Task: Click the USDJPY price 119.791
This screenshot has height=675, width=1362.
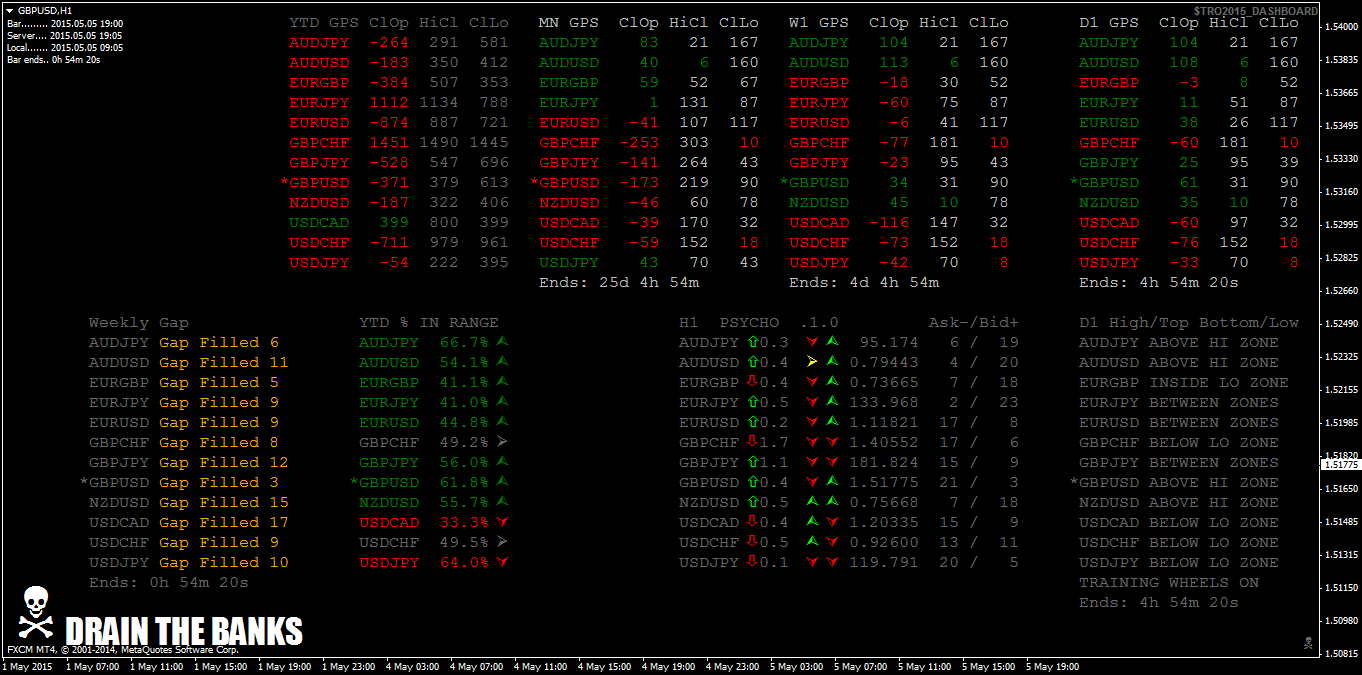Action: coord(884,562)
